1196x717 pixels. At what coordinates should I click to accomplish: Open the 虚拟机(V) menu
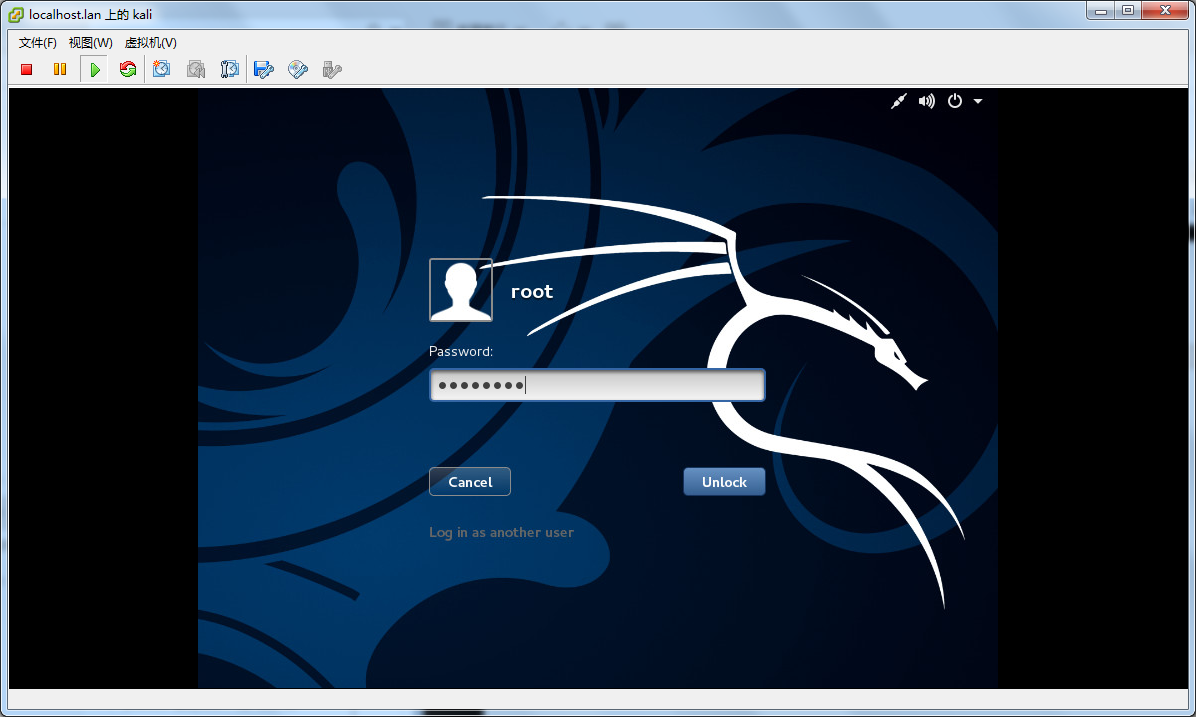click(x=150, y=43)
